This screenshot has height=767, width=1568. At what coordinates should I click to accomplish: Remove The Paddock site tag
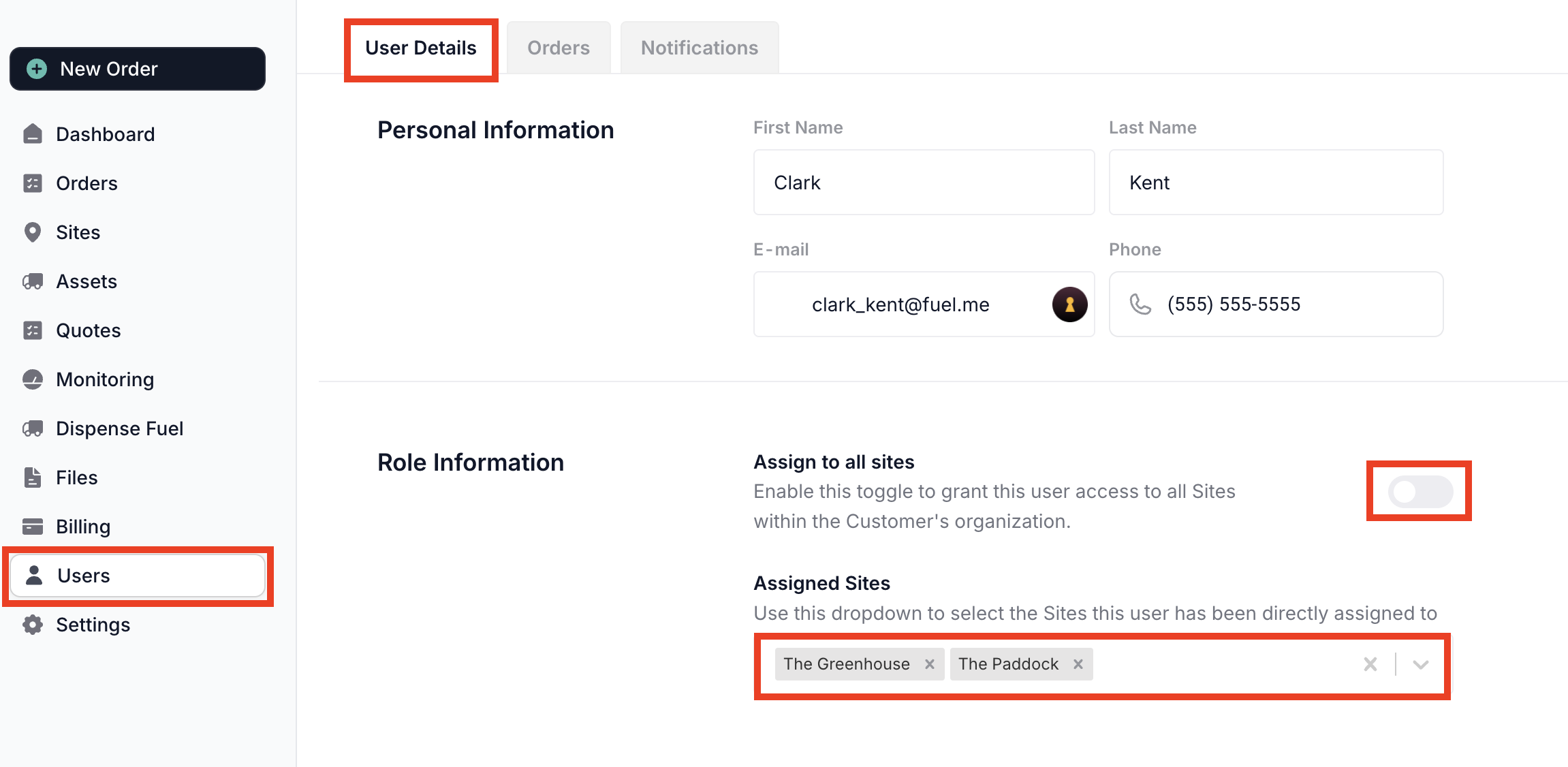coord(1078,664)
